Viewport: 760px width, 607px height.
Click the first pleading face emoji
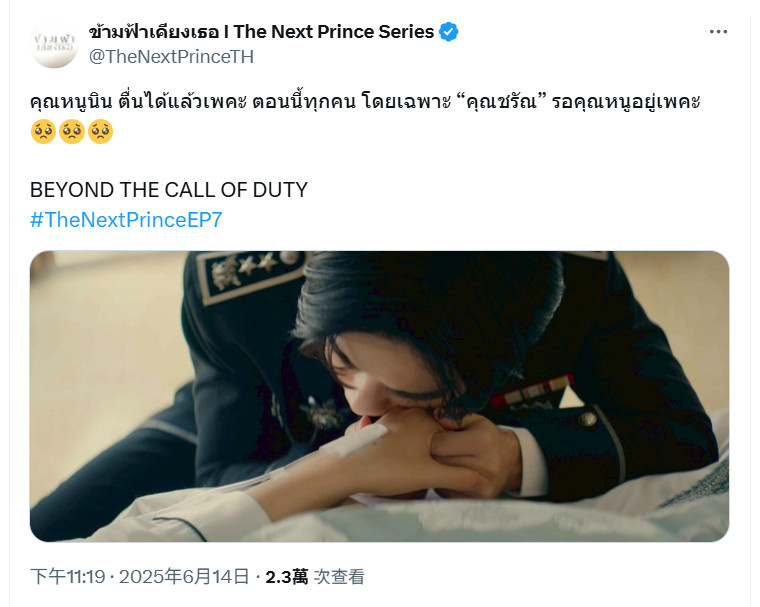click(x=43, y=131)
